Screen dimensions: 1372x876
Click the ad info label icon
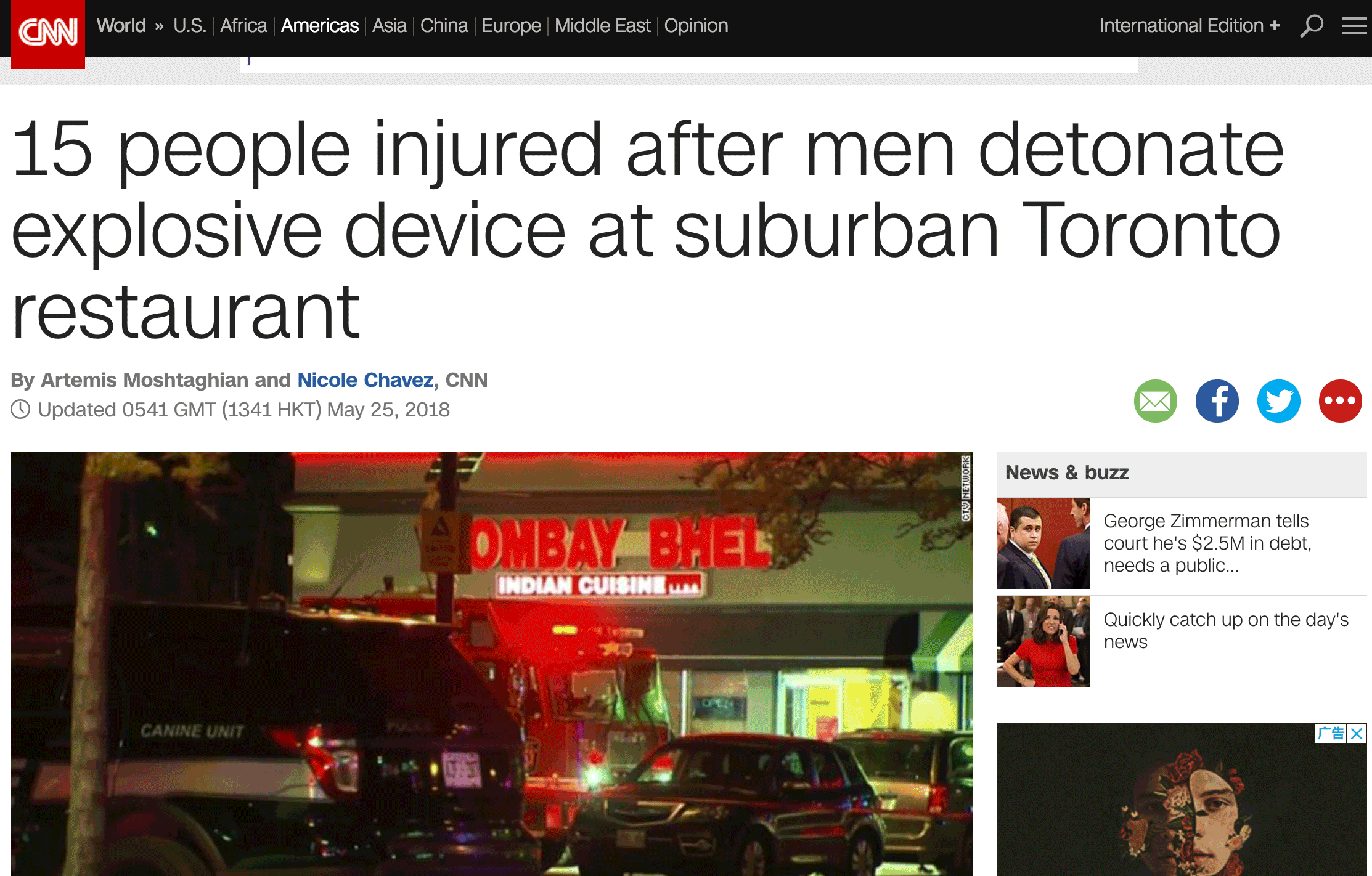(1331, 733)
